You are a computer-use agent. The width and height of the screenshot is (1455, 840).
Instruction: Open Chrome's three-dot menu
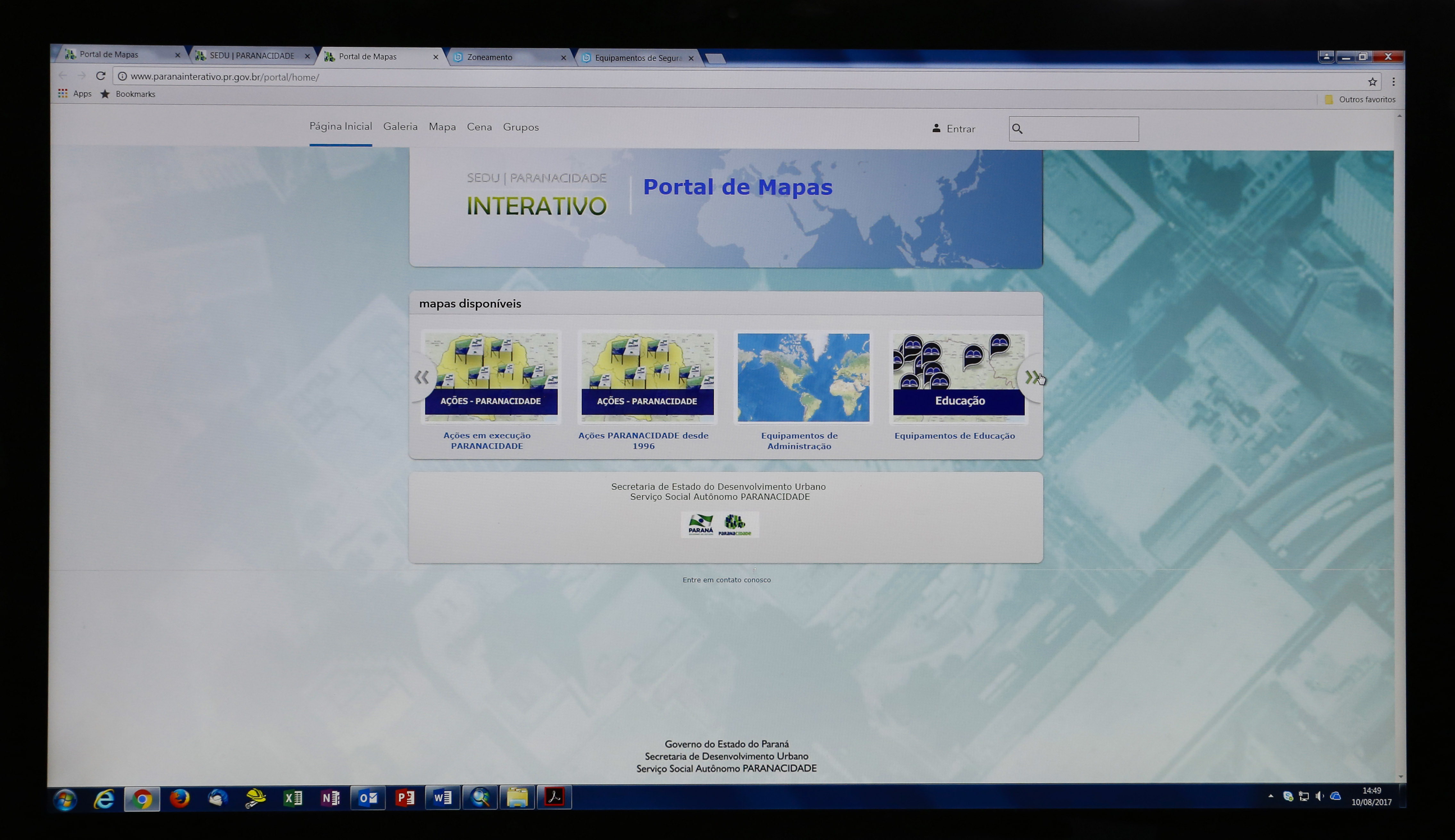click(1393, 82)
